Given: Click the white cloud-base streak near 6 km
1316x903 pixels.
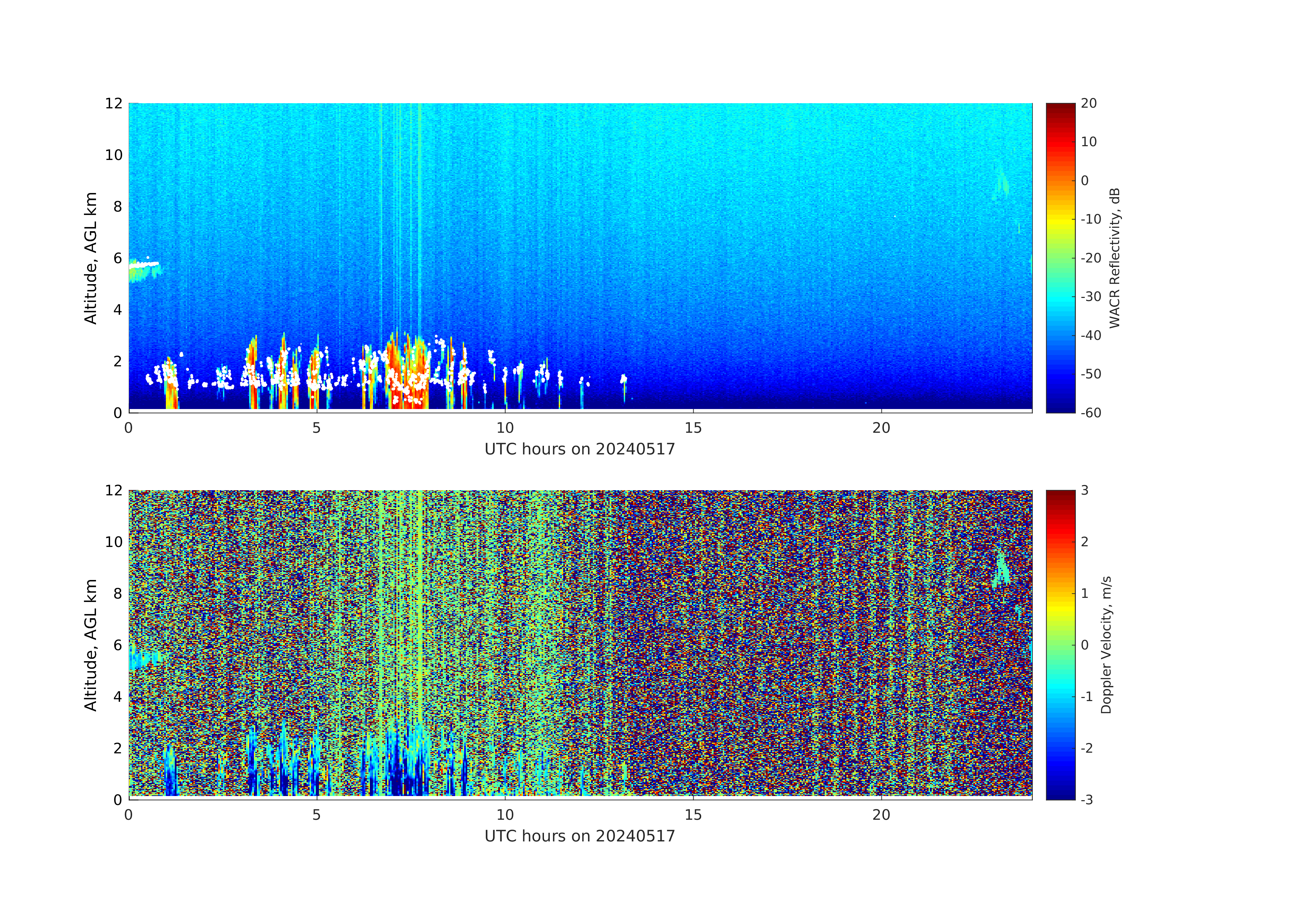Looking at the screenshot, I should 144,265.
